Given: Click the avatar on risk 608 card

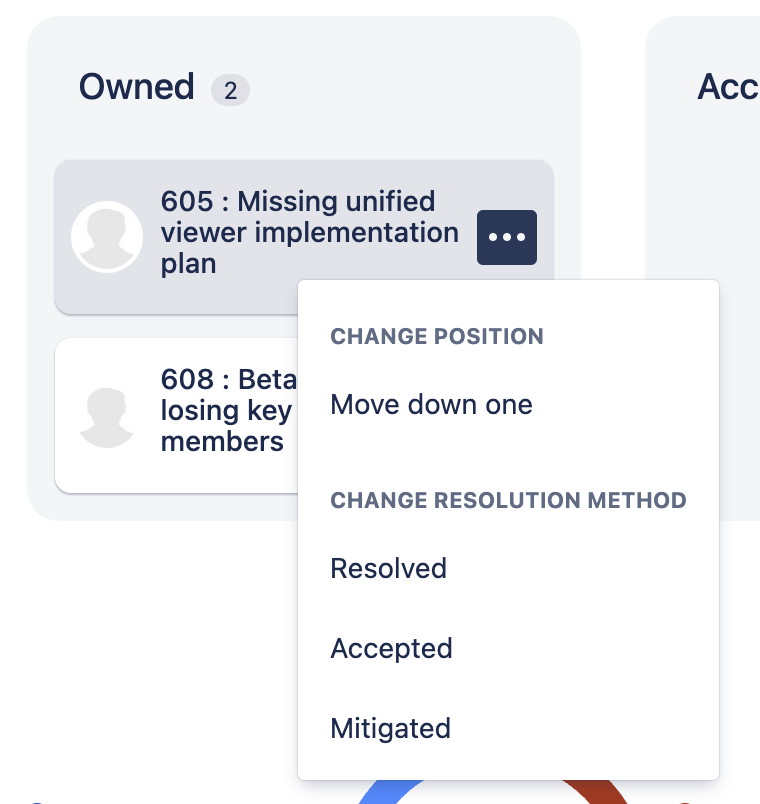Looking at the screenshot, I should tap(107, 416).
